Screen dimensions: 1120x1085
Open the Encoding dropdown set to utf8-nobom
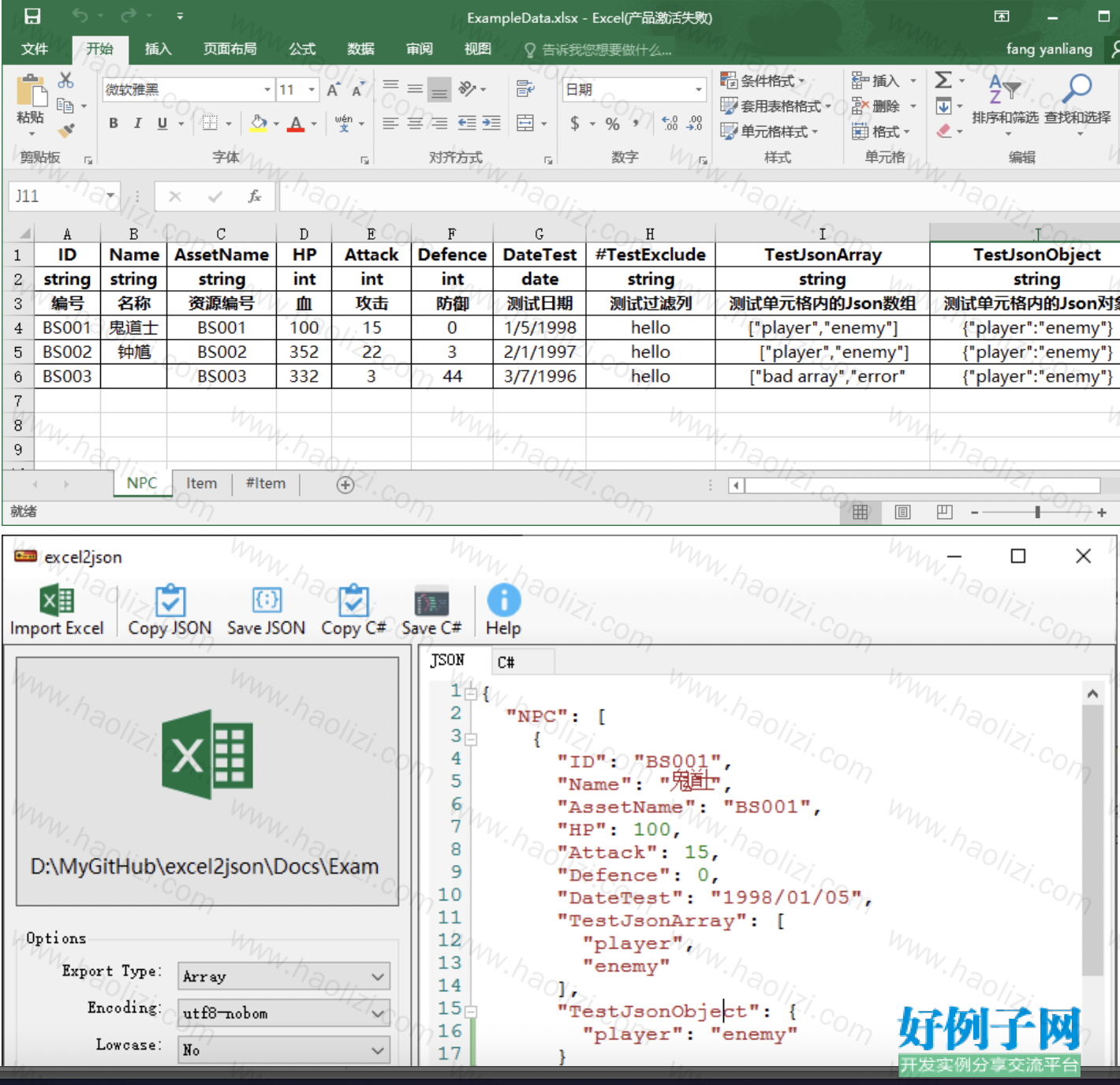tap(284, 1013)
